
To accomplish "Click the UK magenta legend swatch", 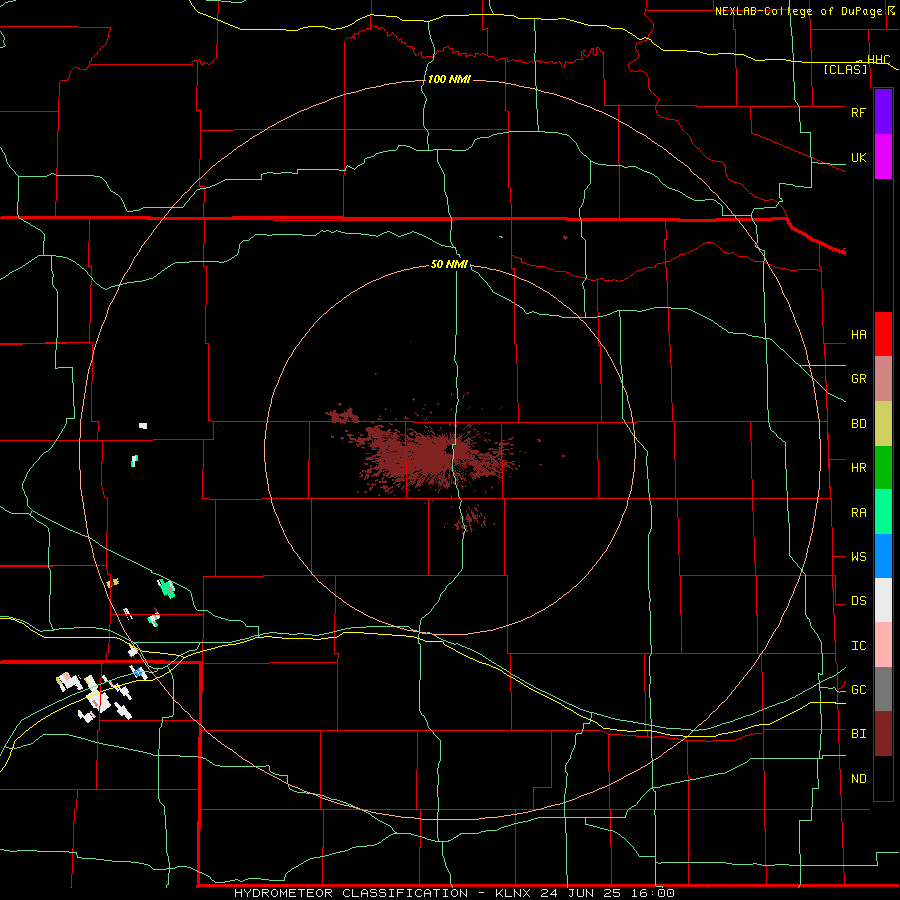I will pos(883,157).
